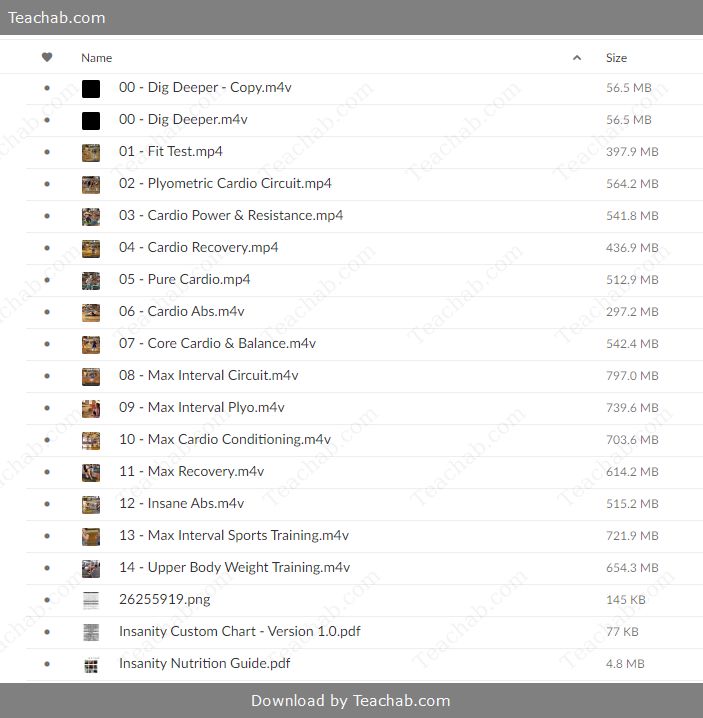Open file 01 - Fit Test.mp4
Viewport: 703px width, 718px height.
tap(171, 152)
